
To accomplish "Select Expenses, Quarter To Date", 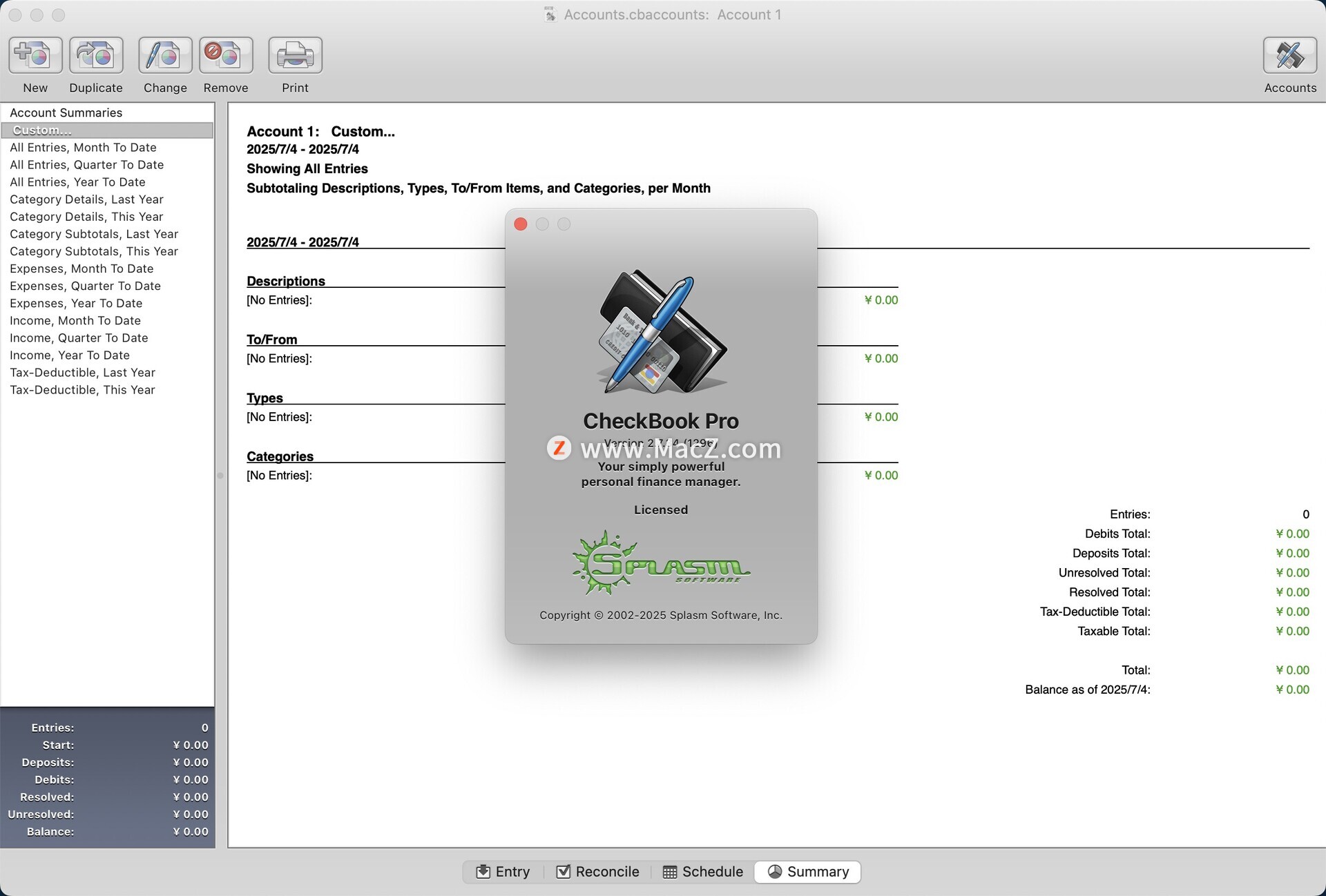I will coord(107,286).
